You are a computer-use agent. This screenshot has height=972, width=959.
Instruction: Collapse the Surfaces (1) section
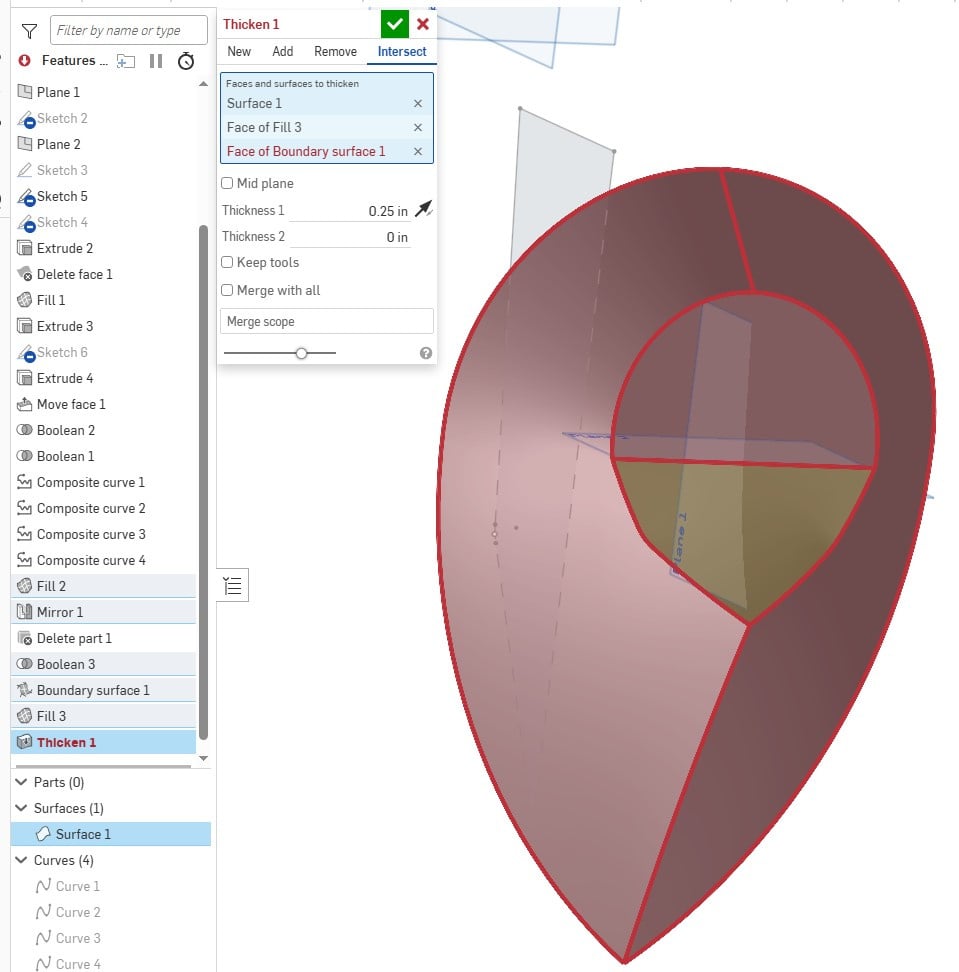point(19,808)
